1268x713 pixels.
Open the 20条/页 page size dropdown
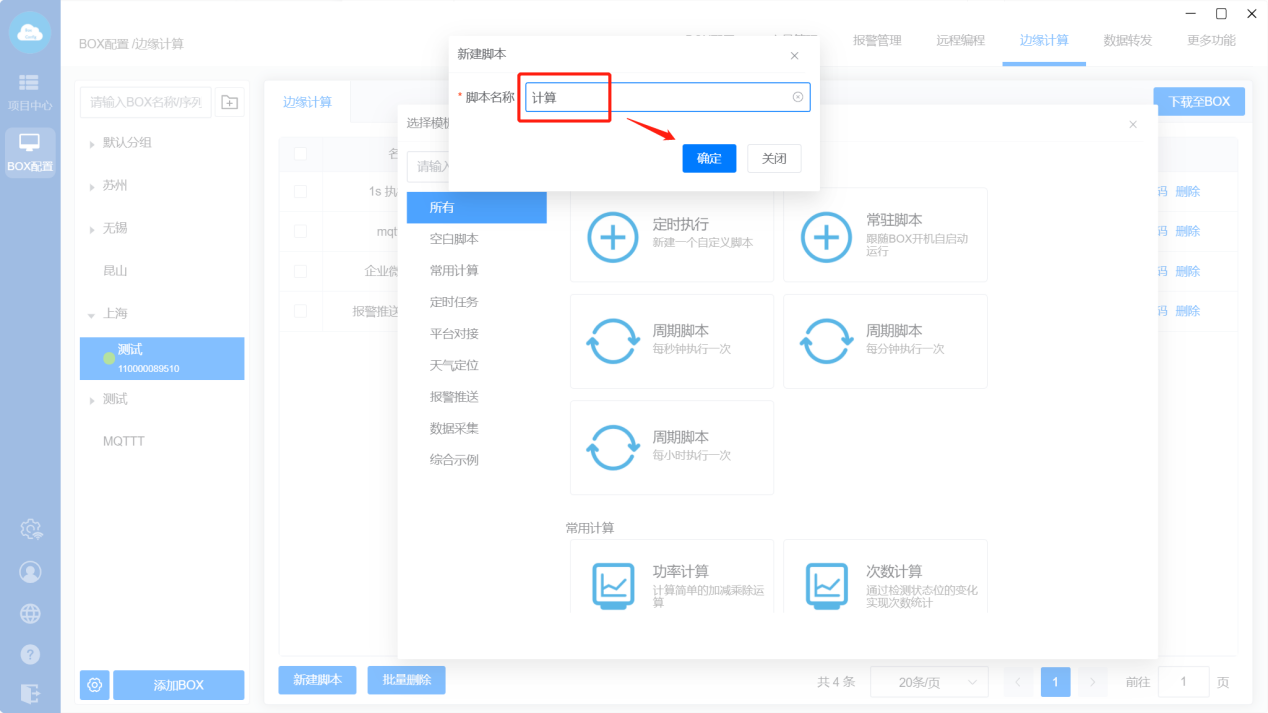click(929, 682)
